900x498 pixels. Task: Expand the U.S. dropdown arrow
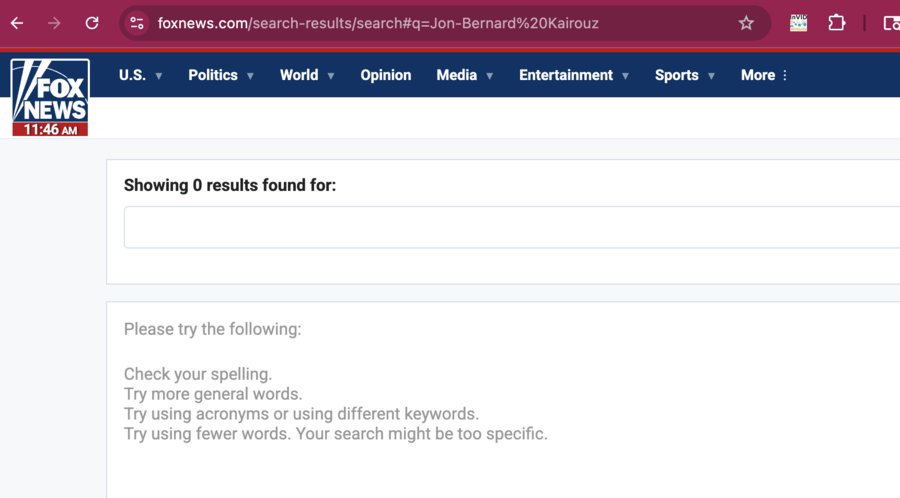point(159,76)
